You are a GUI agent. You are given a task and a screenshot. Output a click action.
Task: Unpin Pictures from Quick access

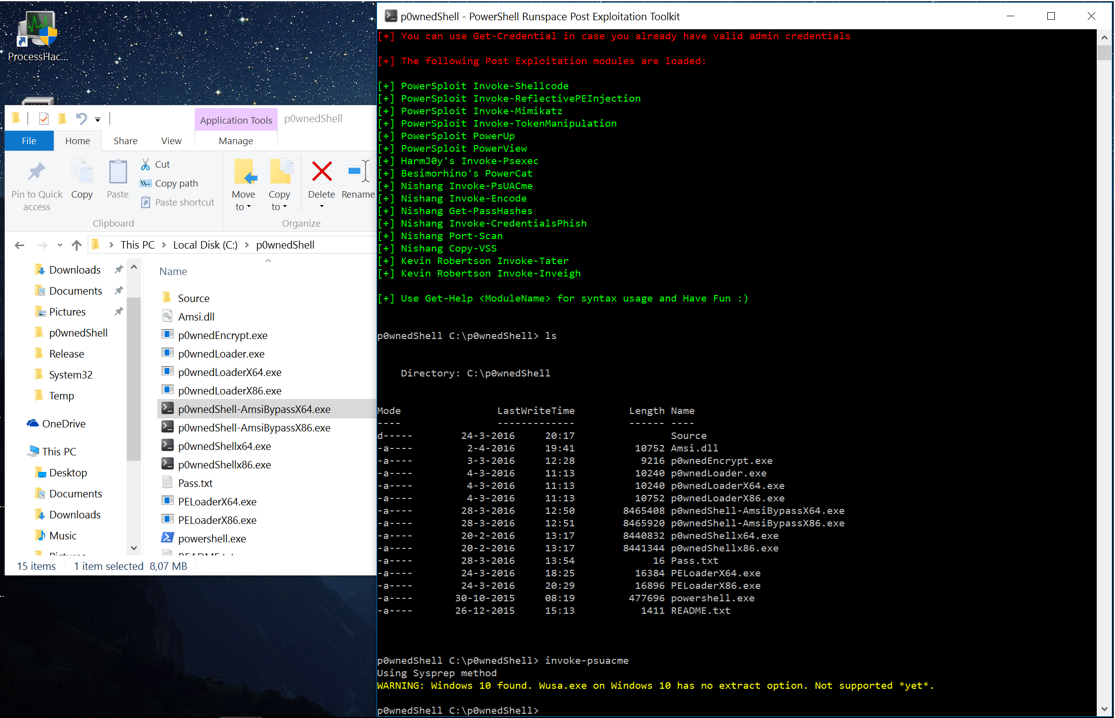coord(118,311)
